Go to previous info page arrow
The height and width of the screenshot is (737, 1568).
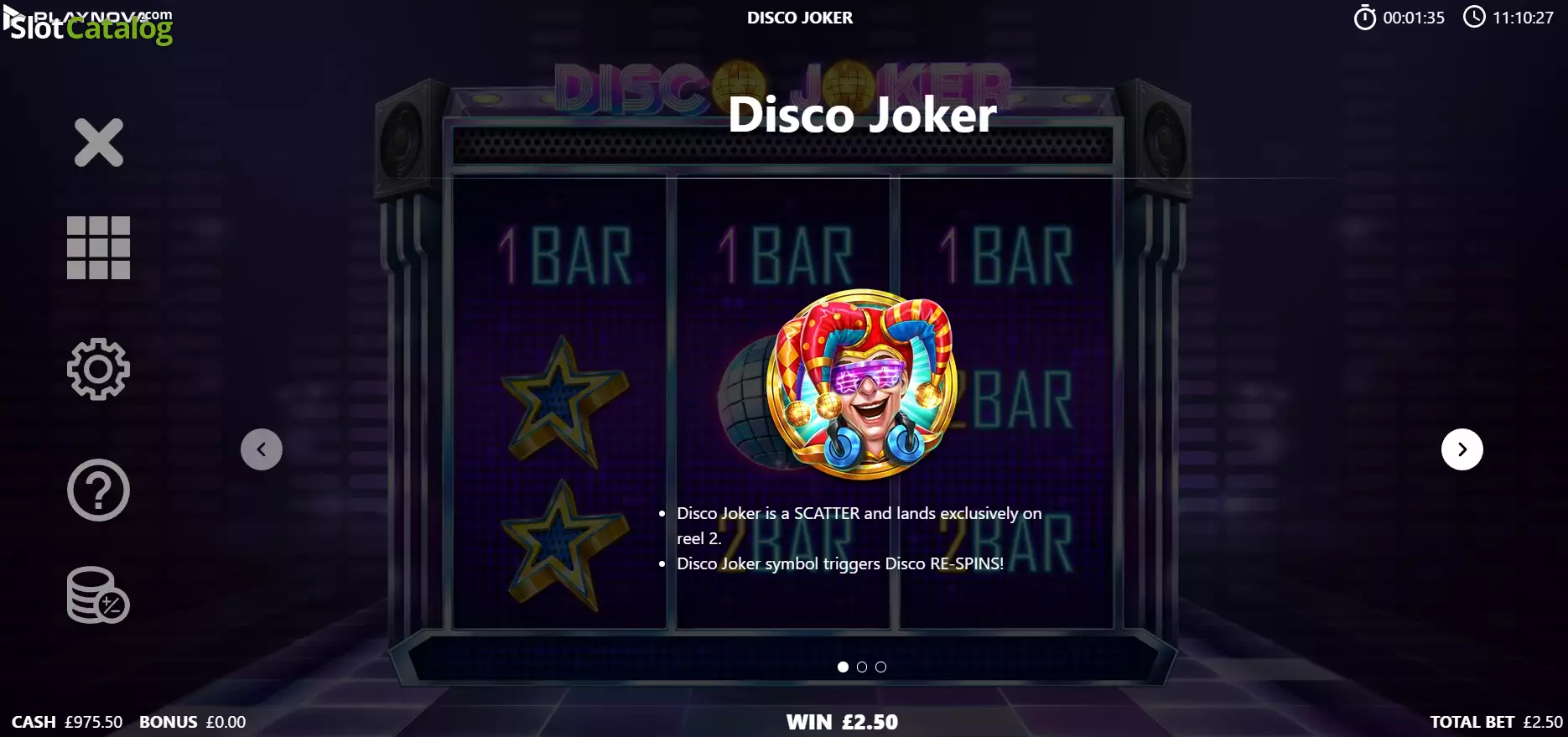click(x=262, y=449)
